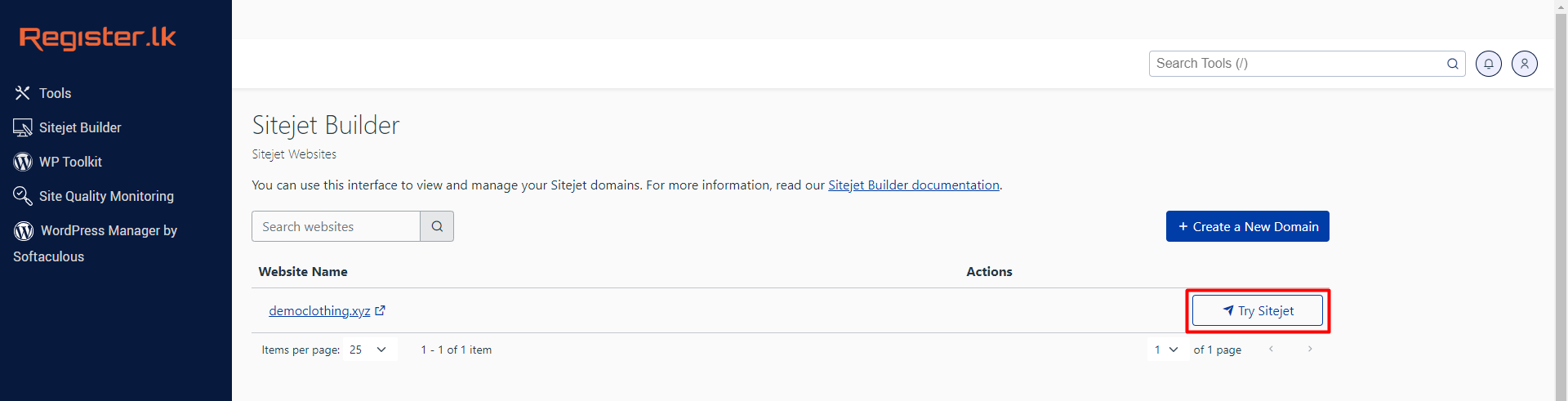Click the Actions column header
The width and height of the screenshot is (1568, 401).
coord(989,272)
